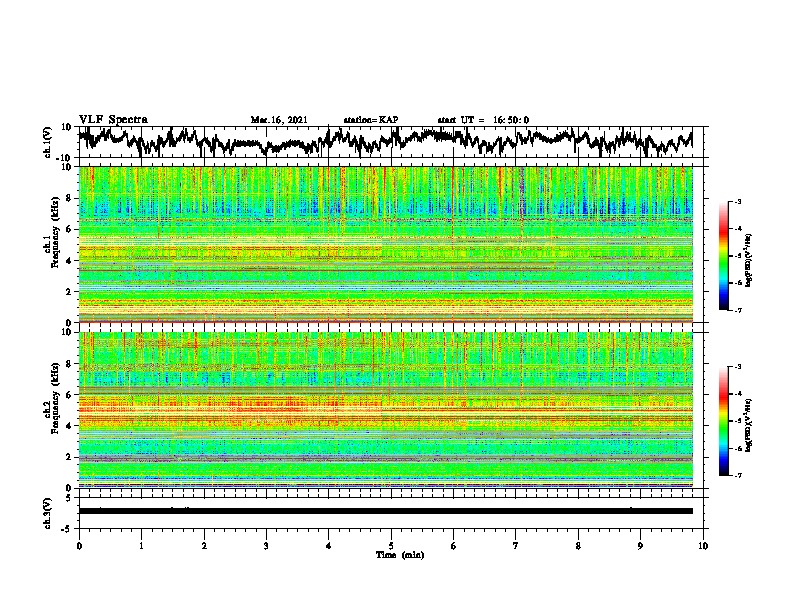Click the "-3" label on ch.1 color scale
Image resolution: width=792 pixels, height=612 pixels.
[738, 201]
